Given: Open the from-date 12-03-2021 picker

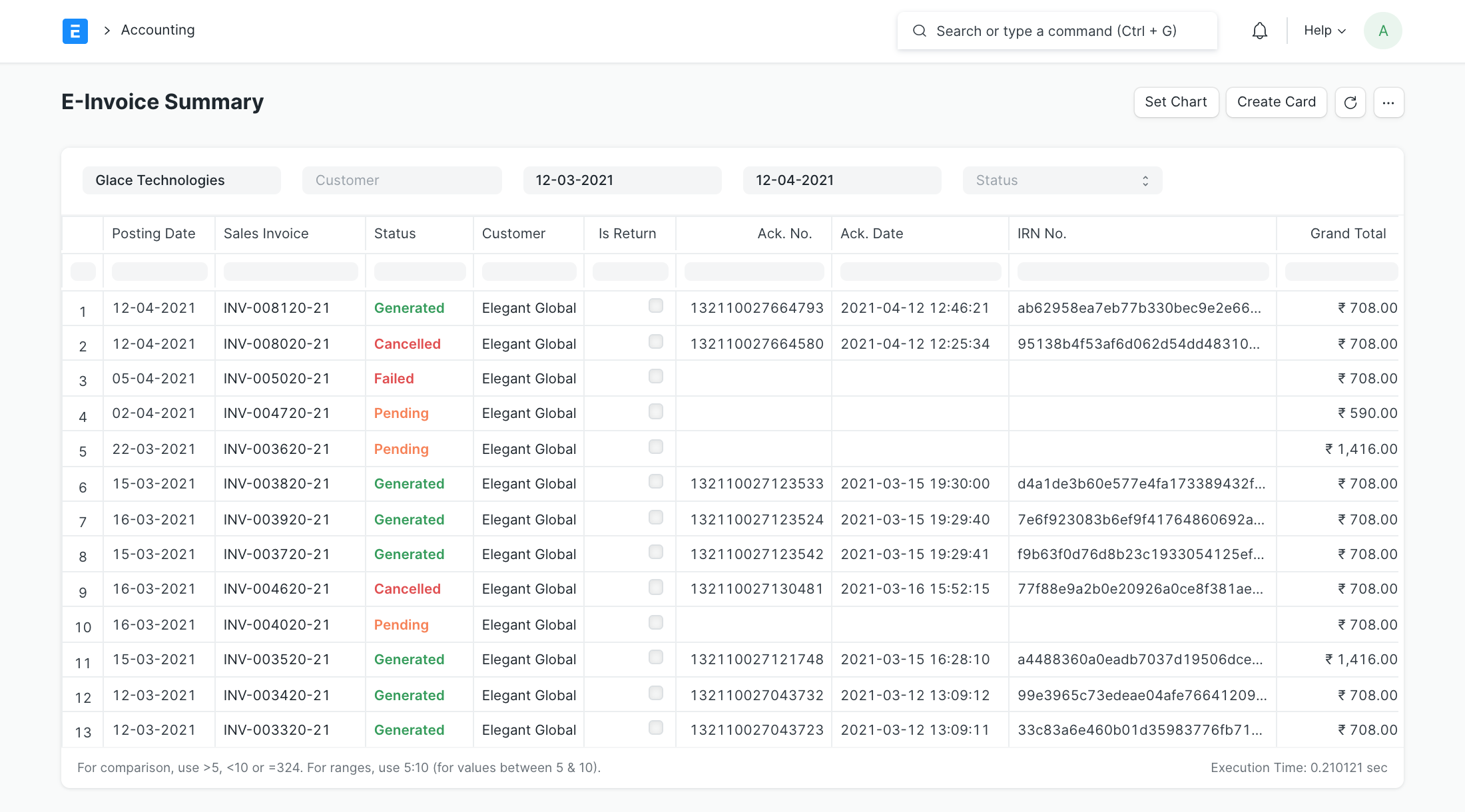Looking at the screenshot, I should point(622,180).
